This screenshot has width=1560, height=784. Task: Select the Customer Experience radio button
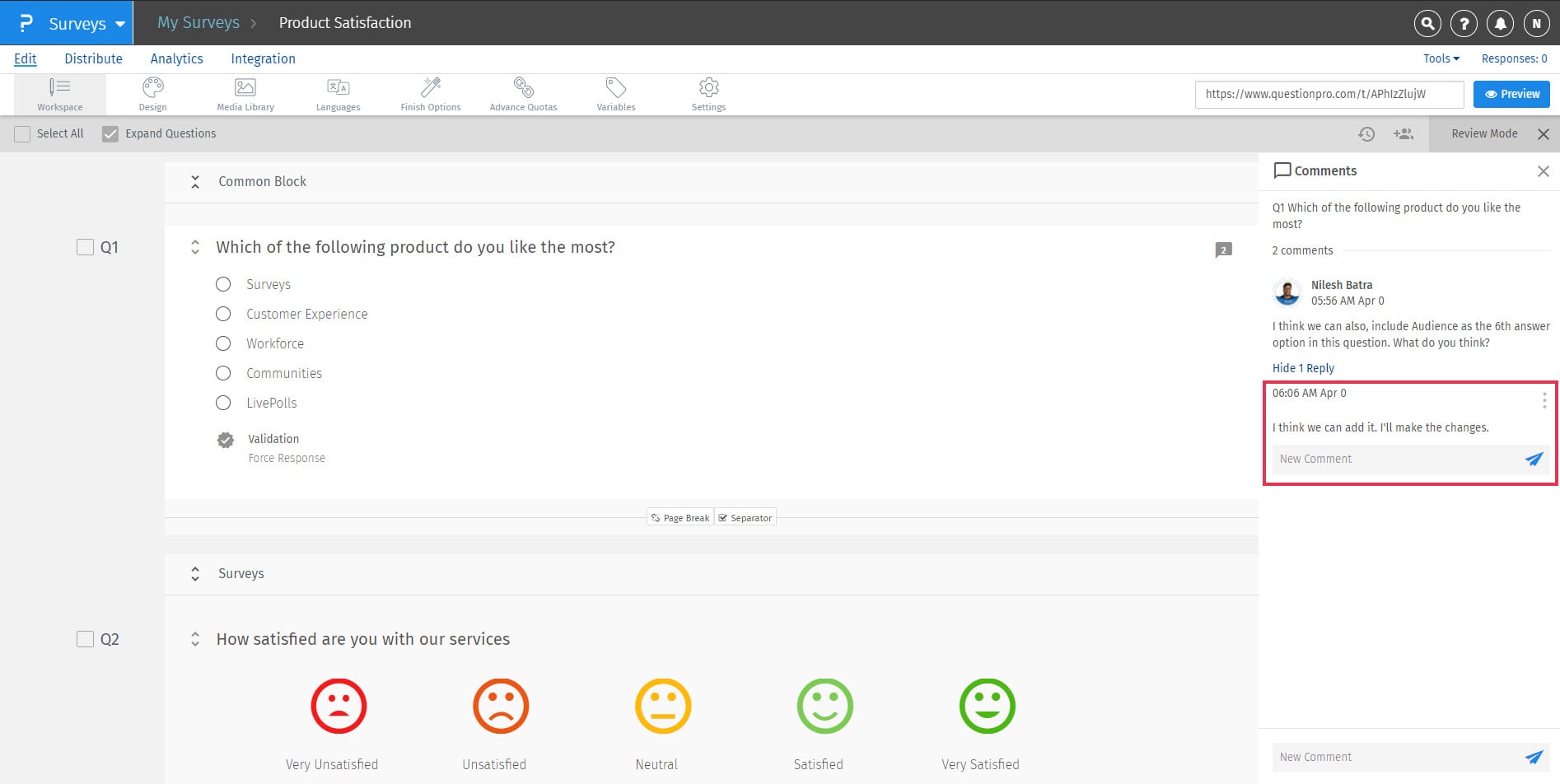pos(222,314)
